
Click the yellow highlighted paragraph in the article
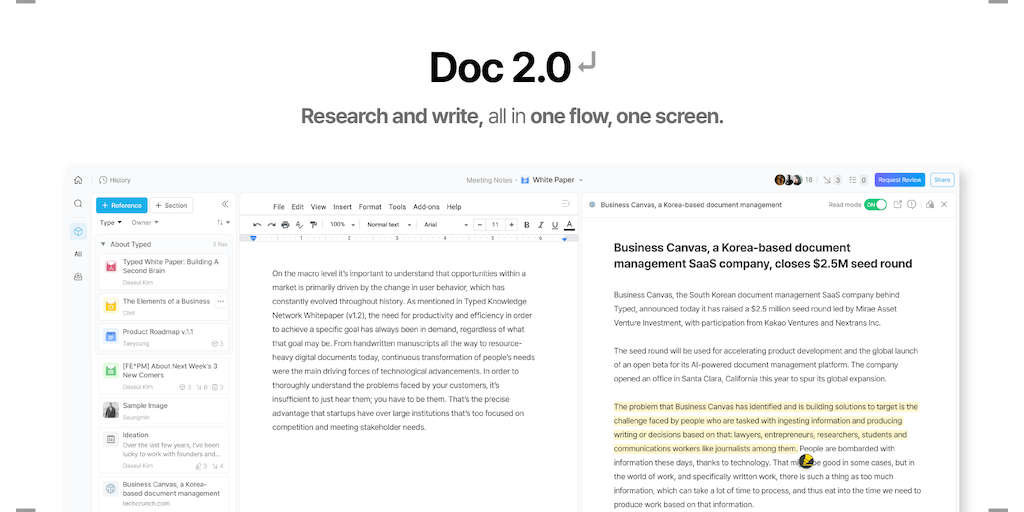tap(765, 428)
